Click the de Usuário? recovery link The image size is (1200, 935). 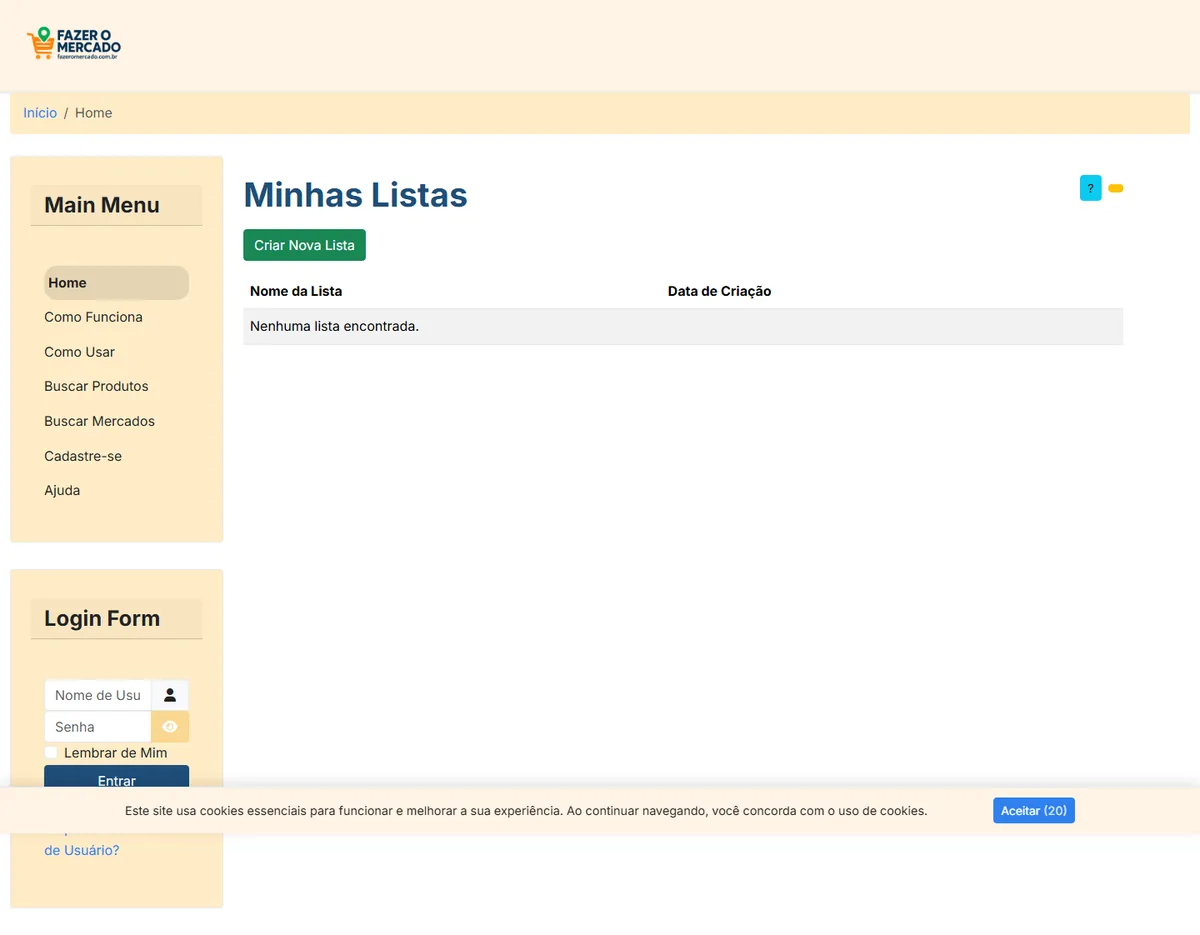click(x=82, y=850)
